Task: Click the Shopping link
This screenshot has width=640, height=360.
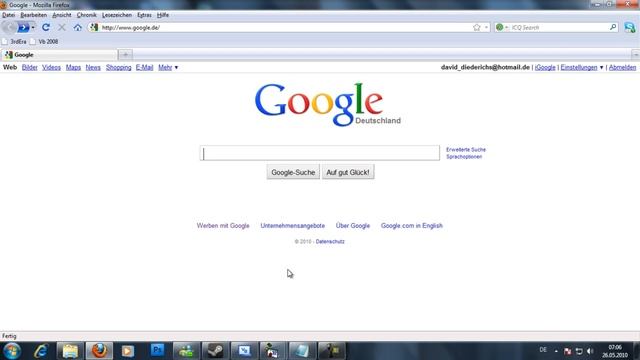Action: 118,67
